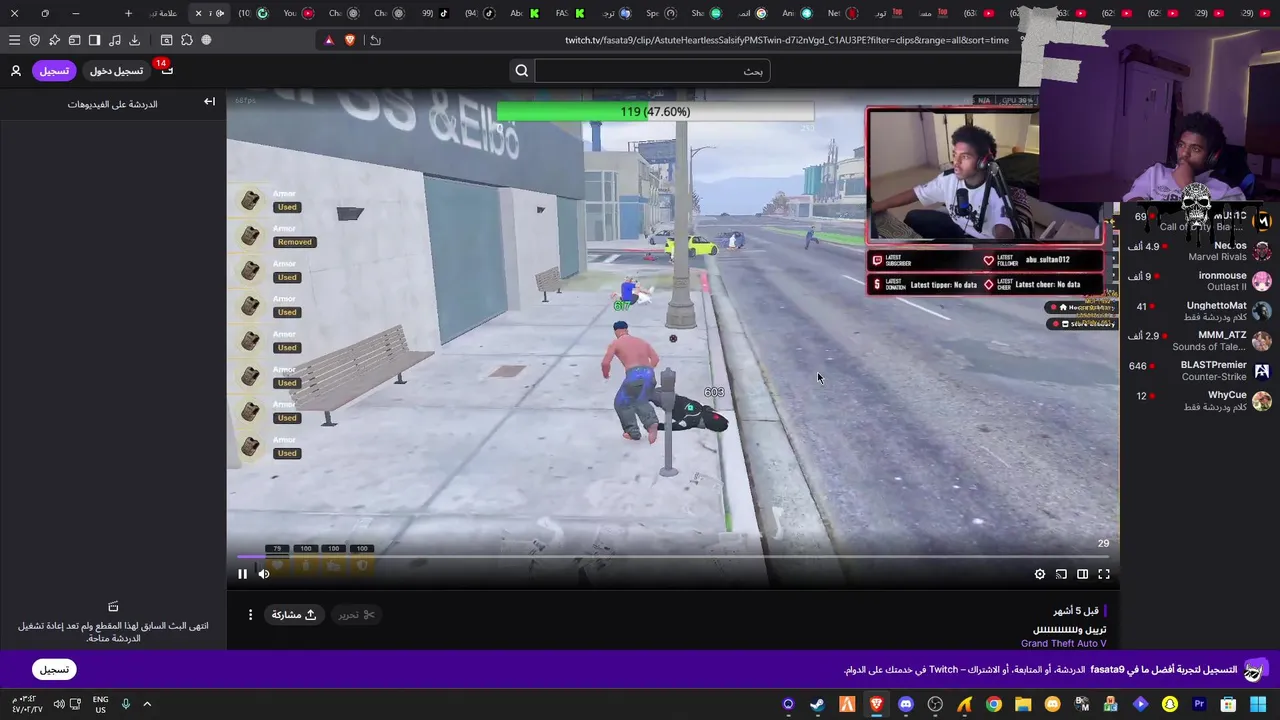Click sign-up button in bottom banner

54,669
